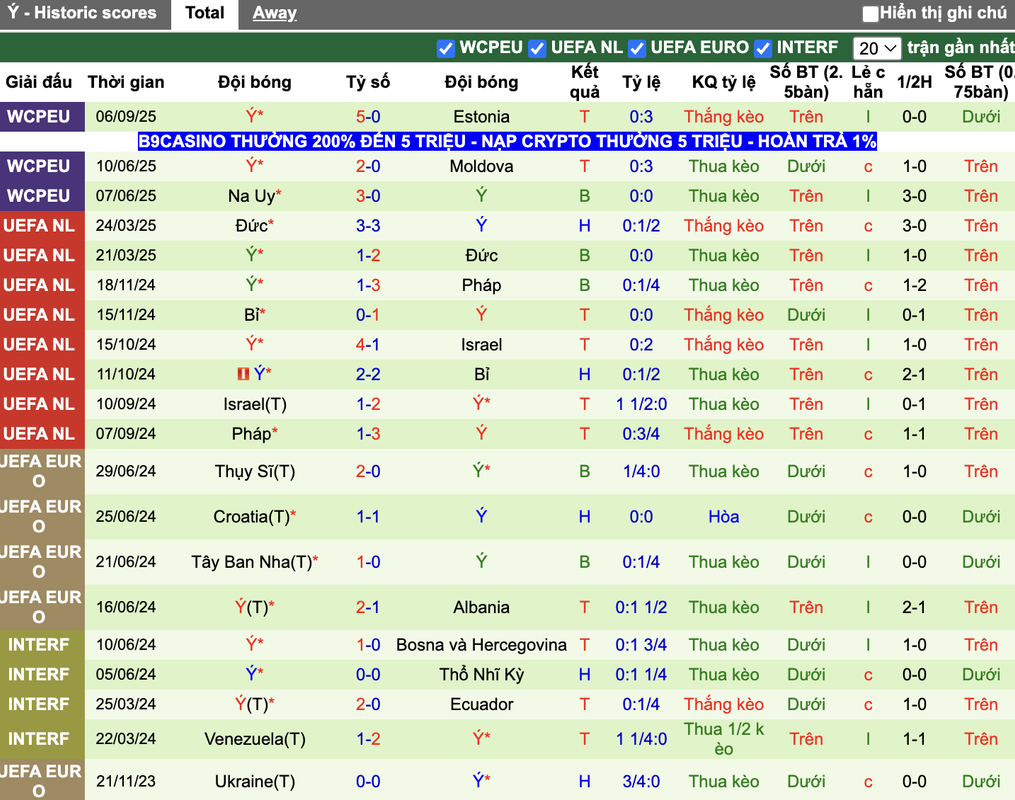The image size is (1015, 800).
Task: Click Venezuela(T) team name
Action: [x=254, y=739]
